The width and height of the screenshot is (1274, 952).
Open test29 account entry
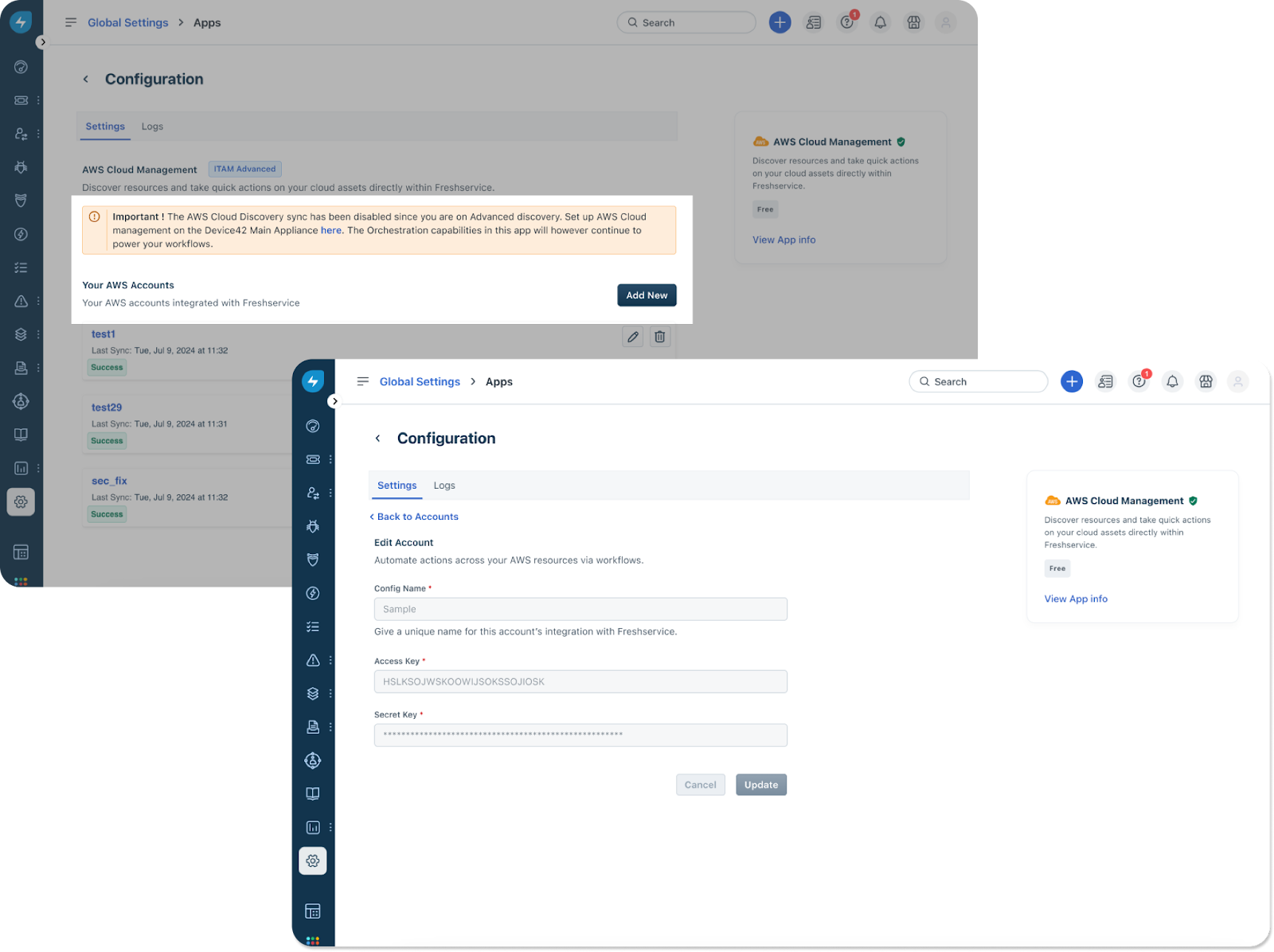click(107, 408)
